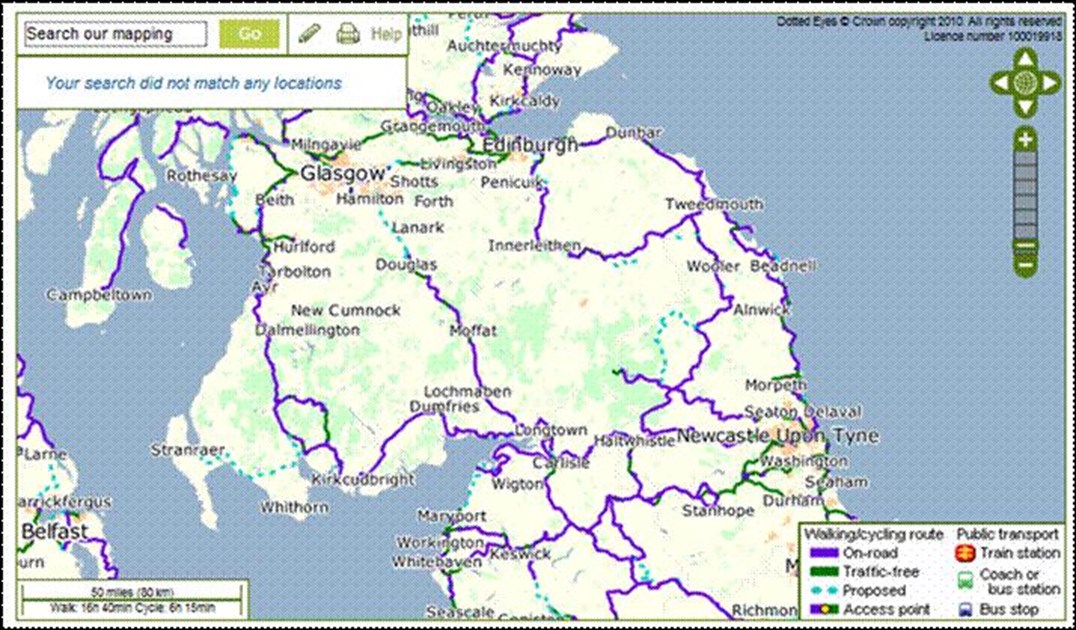
Task: Click the pencil draw tool icon
Action: [x=309, y=34]
